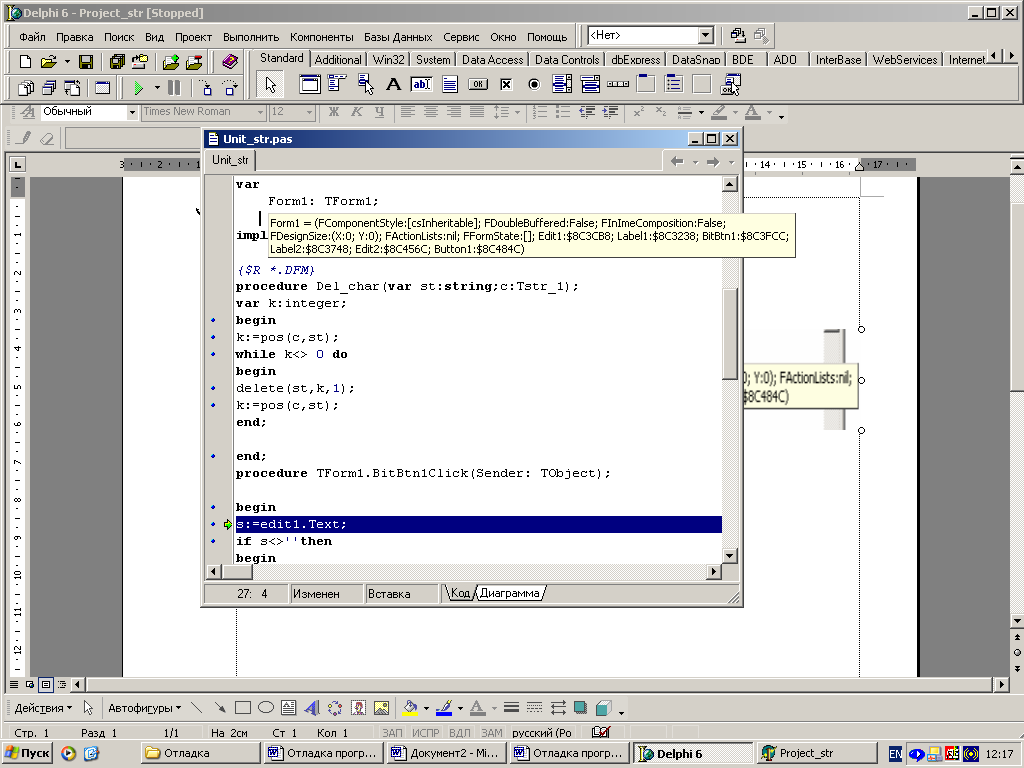This screenshot has width=1024, height=768.
Task: Open font size 12 dropdown
Action: pos(310,112)
